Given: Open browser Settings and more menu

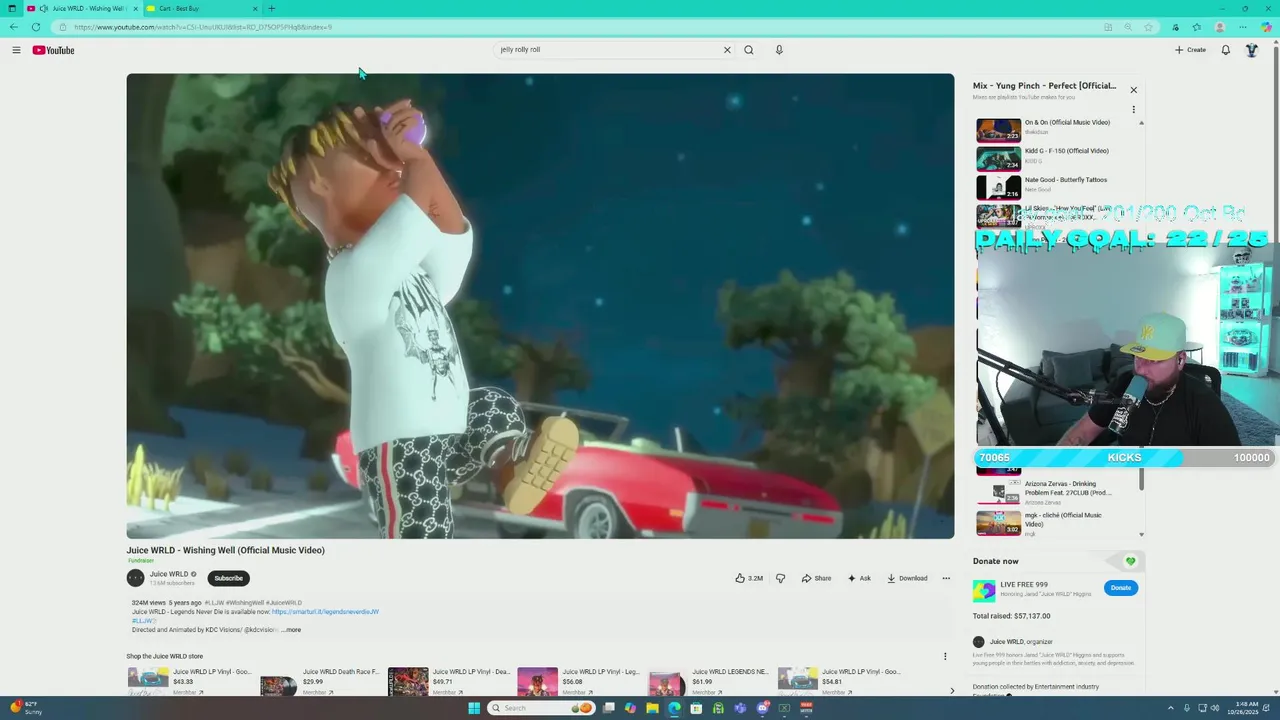Looking at the screenshot, I should (1243, 27).
